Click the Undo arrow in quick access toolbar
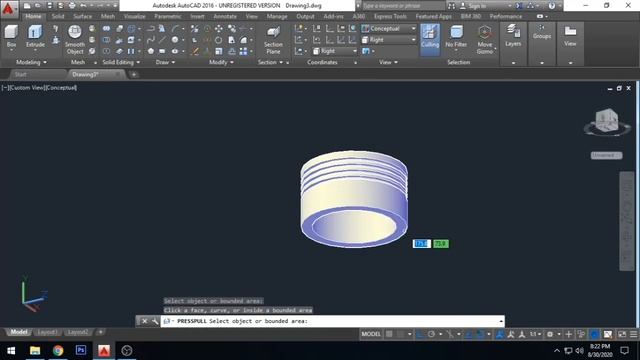This screenshot has height=360, width=640. 83,6
